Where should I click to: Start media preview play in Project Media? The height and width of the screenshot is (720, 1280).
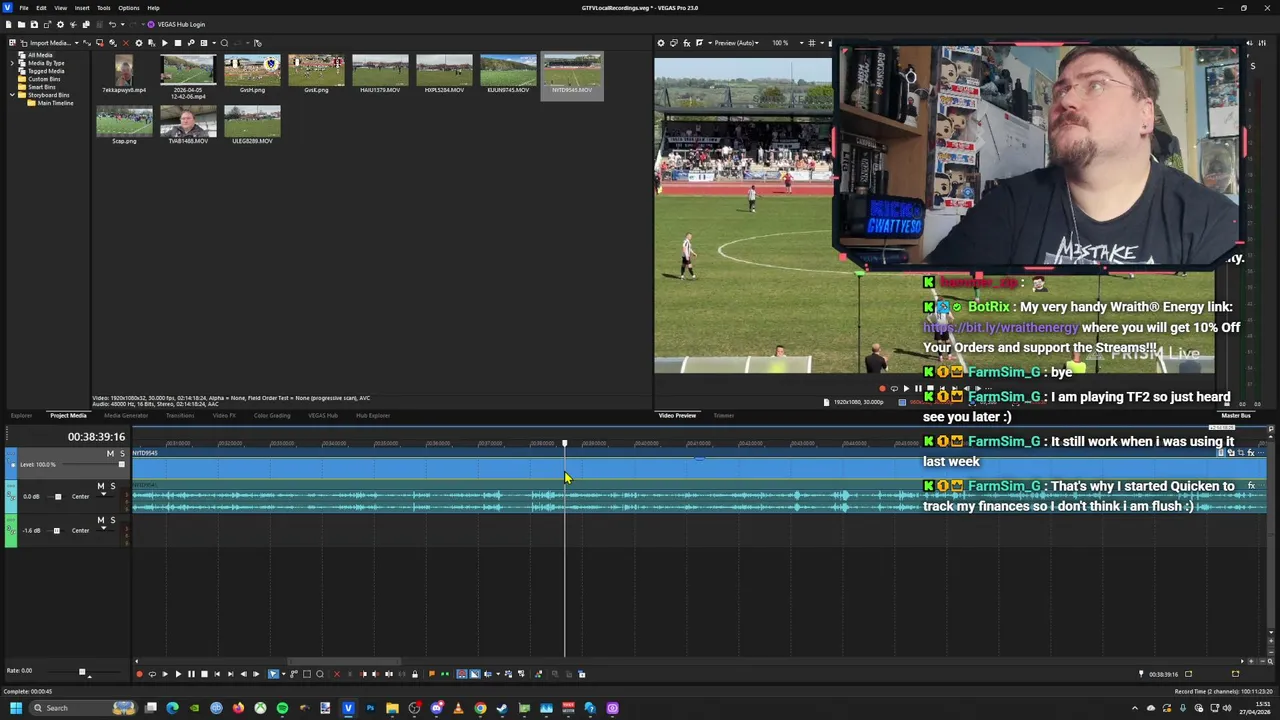(165, 43)
